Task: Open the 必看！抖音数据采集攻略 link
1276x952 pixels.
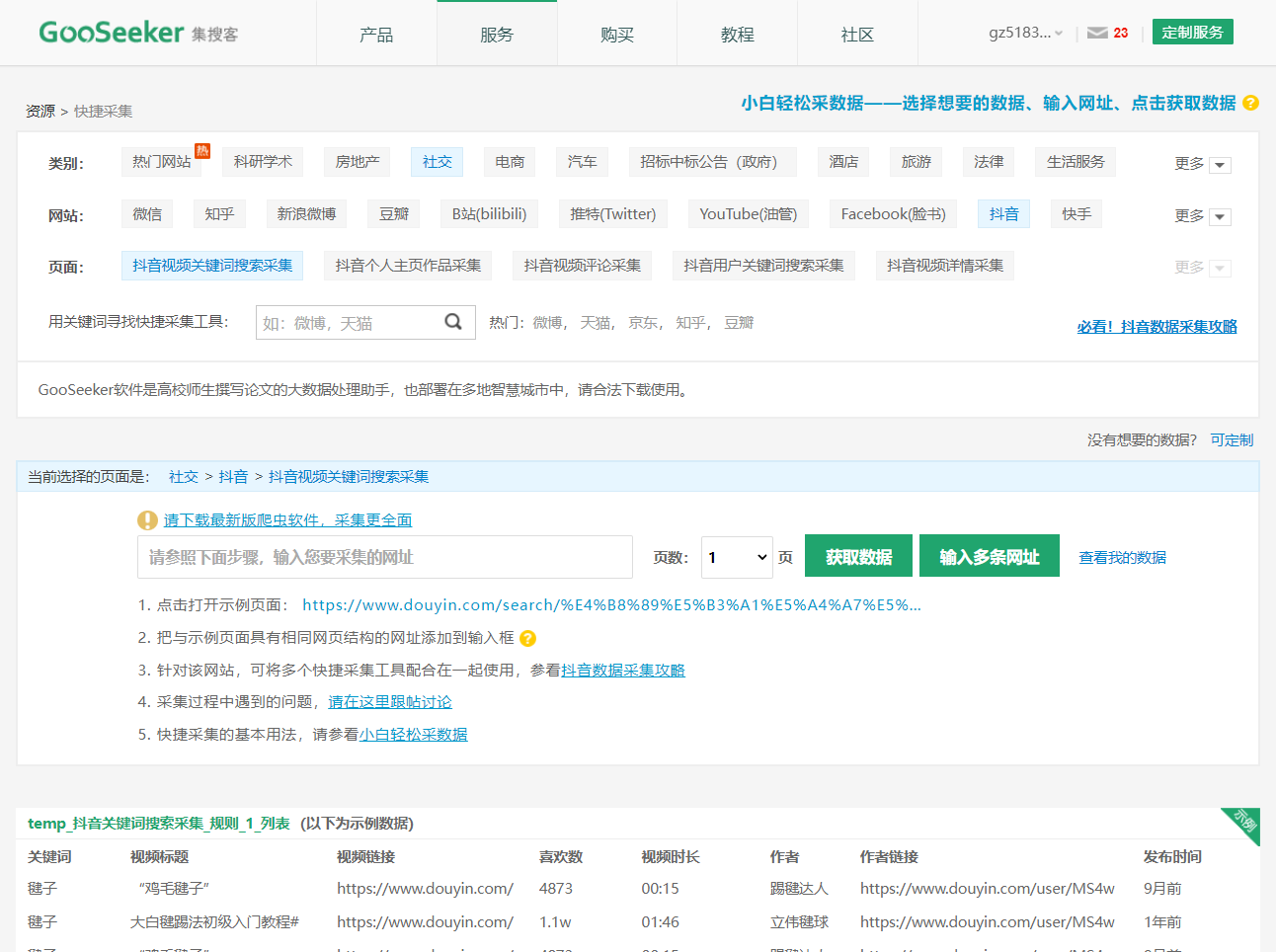Action: 1156,326
